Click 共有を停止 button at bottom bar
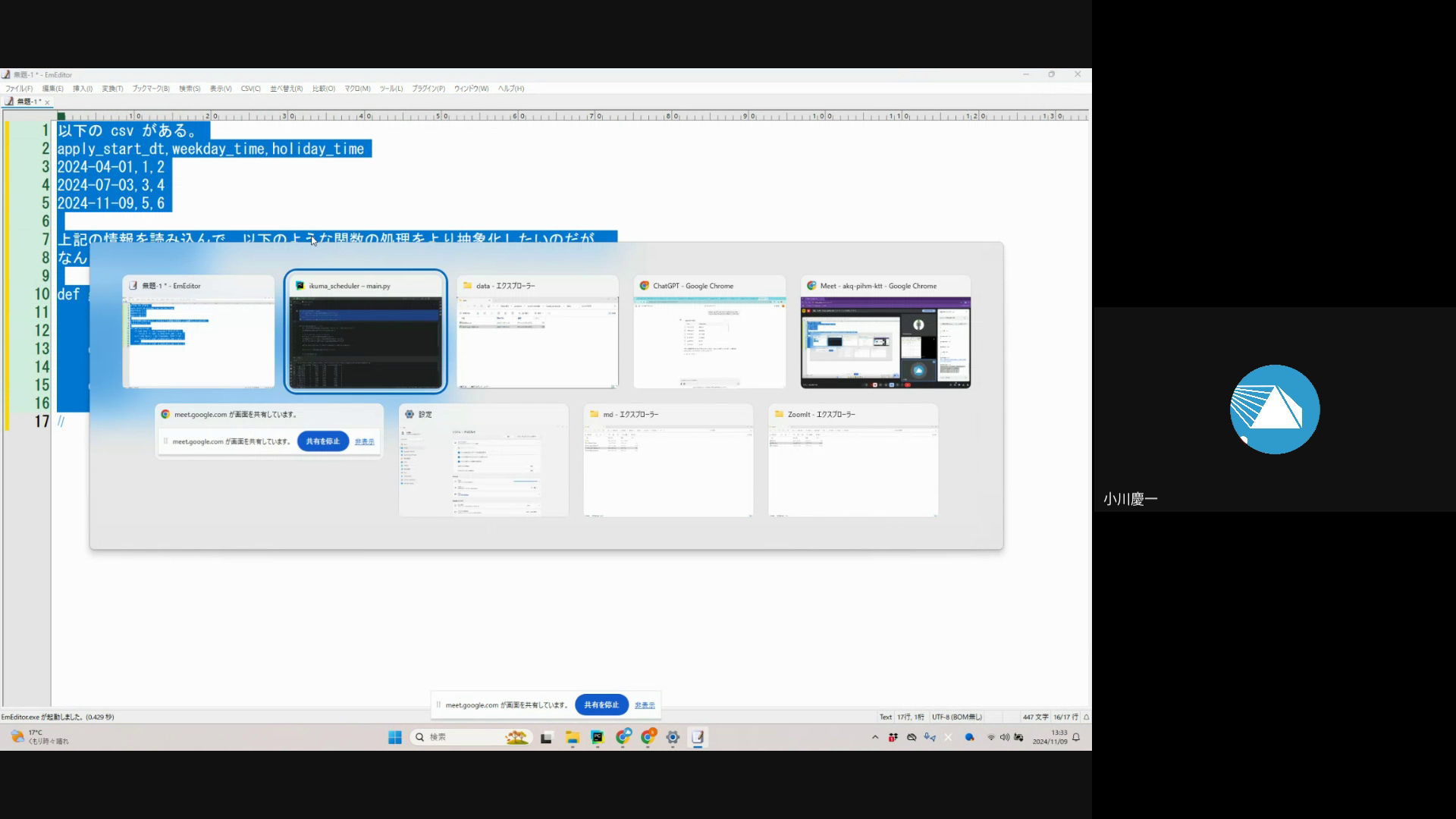This screenshot has width=1456, height=819. pyautogui.click(x=601, y=704)
